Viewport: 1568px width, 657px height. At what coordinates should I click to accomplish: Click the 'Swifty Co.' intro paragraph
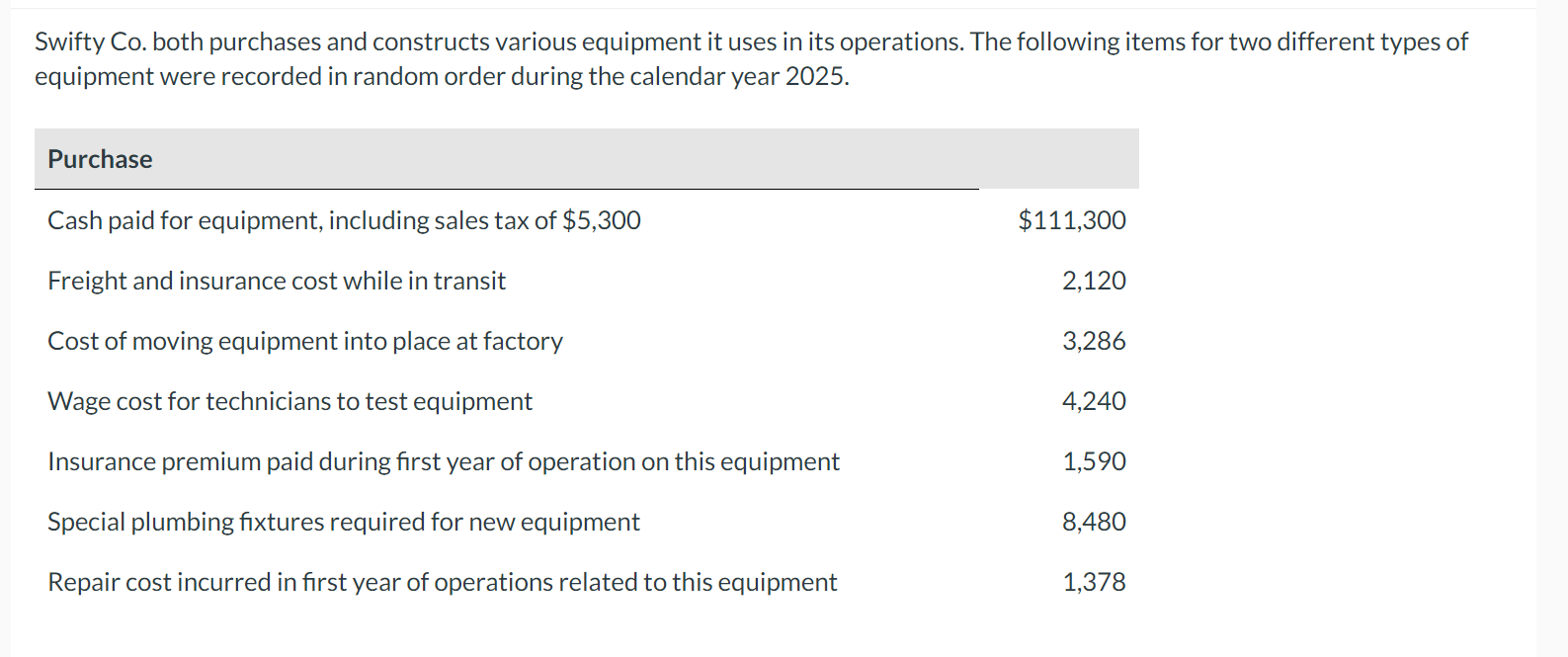tap(751, 59)
